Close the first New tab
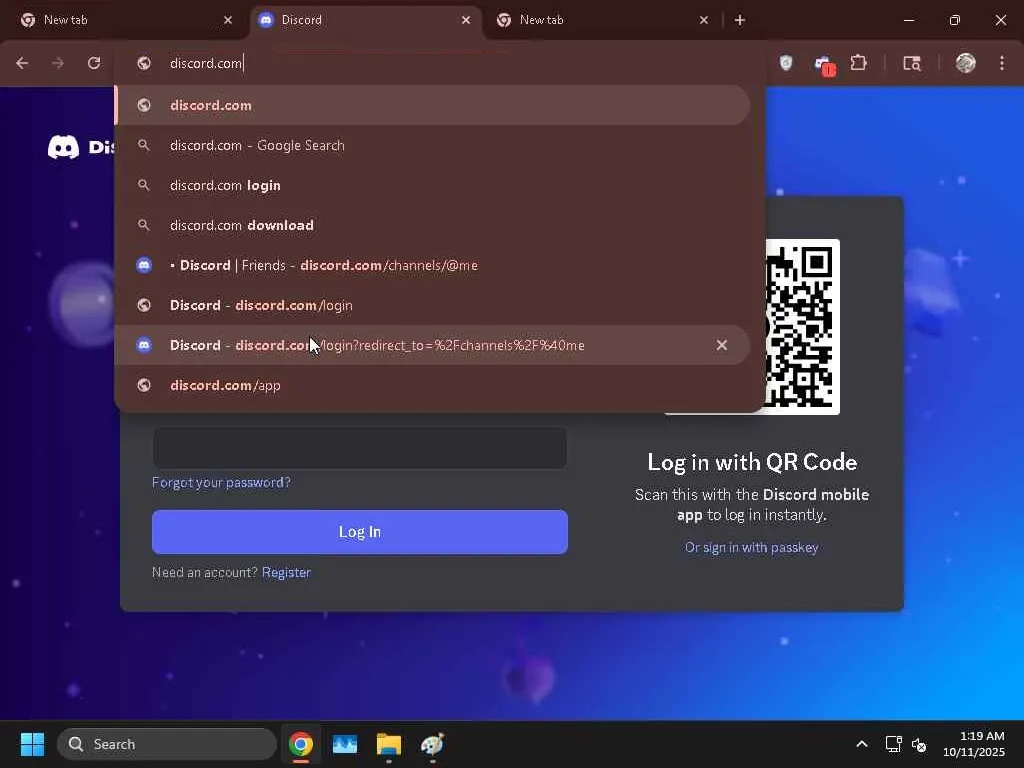 [x=228, y=20]
